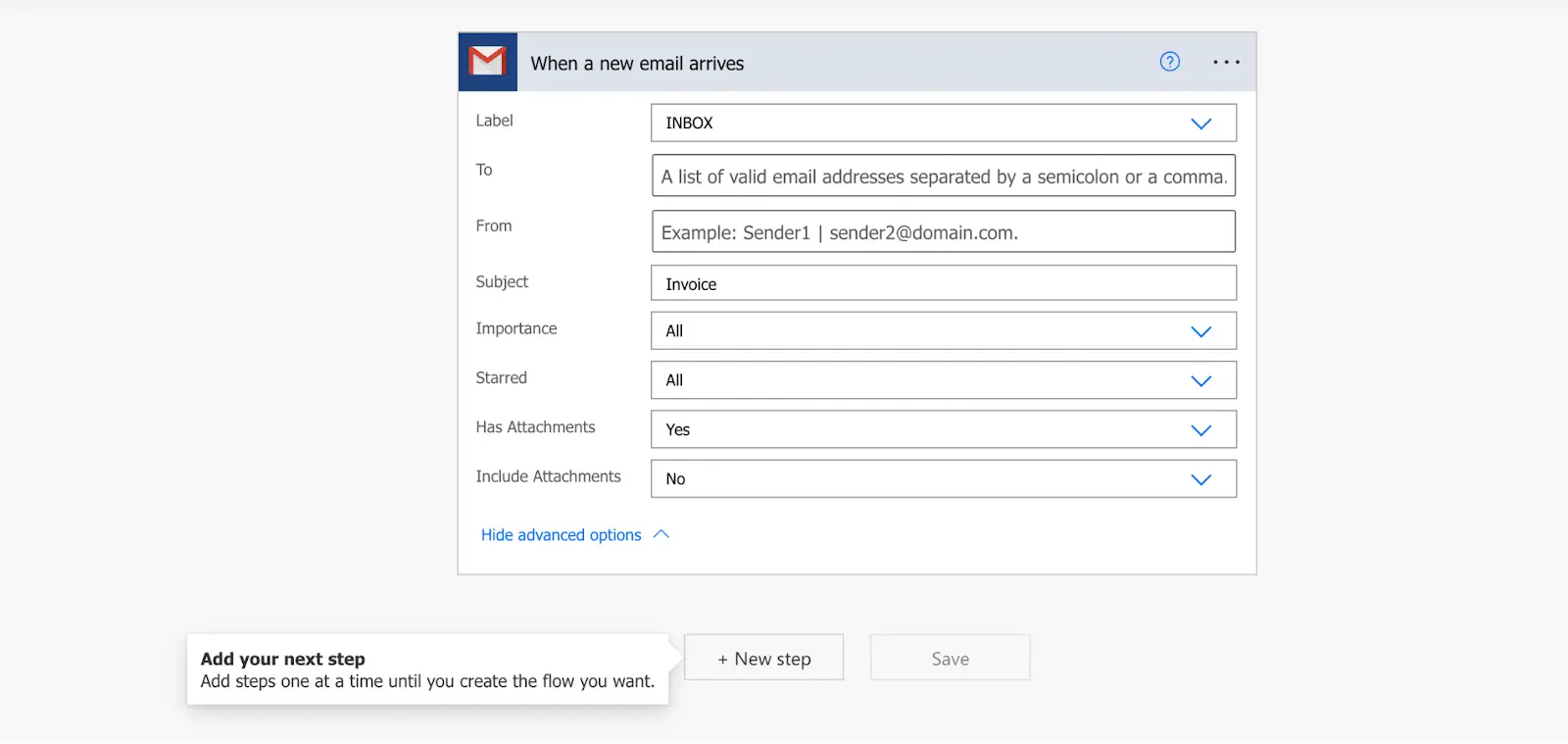Click the 'Include Attachments' field label
The height and width of the screenshot is (744, 1568).
pyautogui.click(x=548, y=476)
